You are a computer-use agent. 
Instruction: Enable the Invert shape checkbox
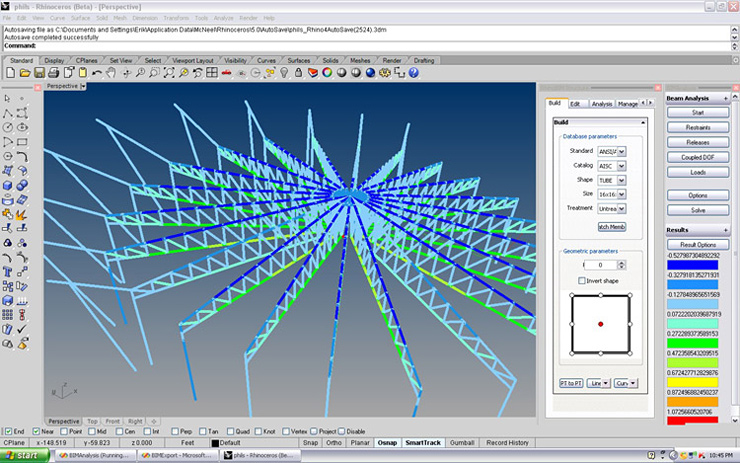[x=583, y=281]
